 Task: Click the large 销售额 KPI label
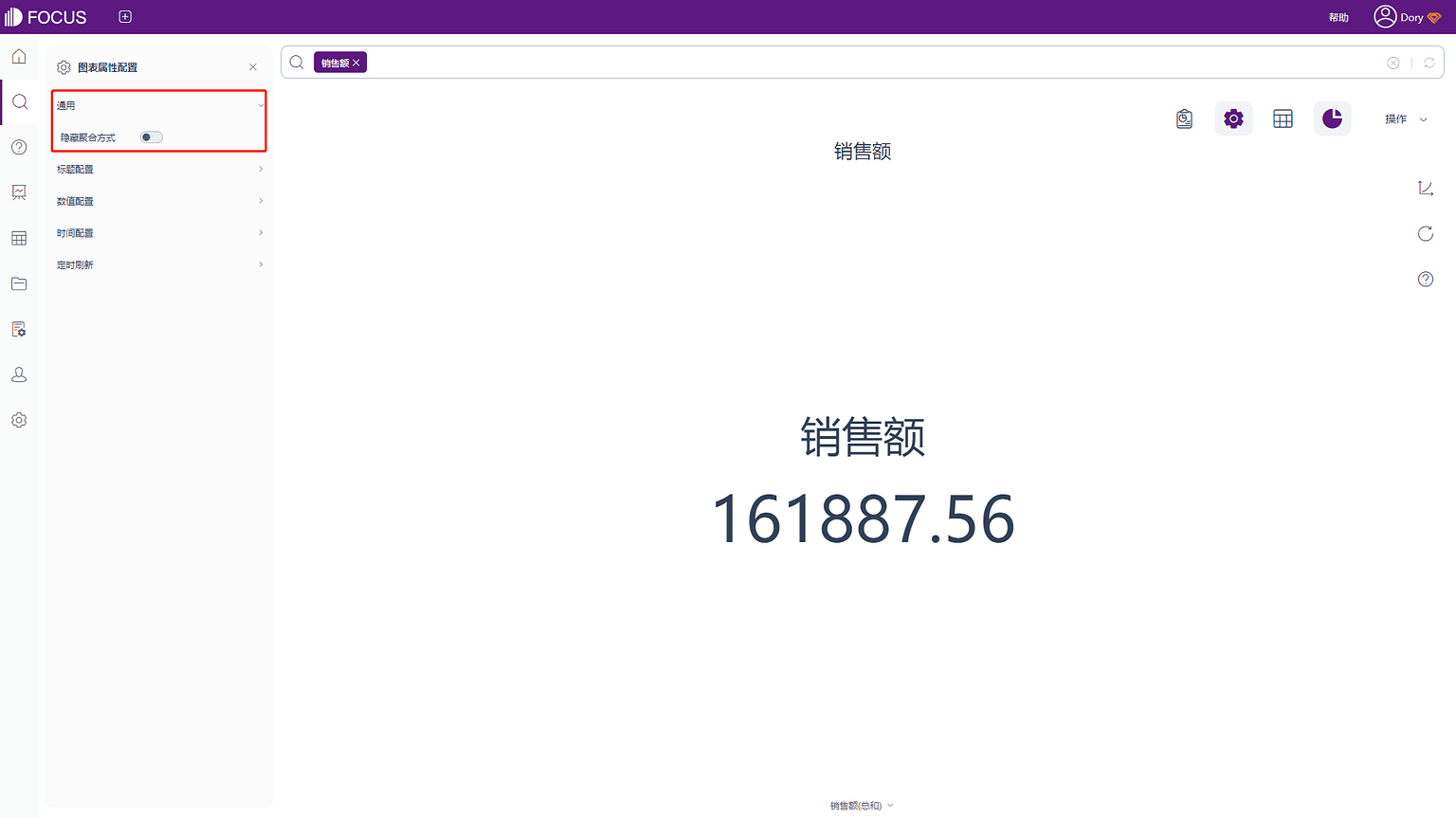pyautogui.click(x=863, y=437)
